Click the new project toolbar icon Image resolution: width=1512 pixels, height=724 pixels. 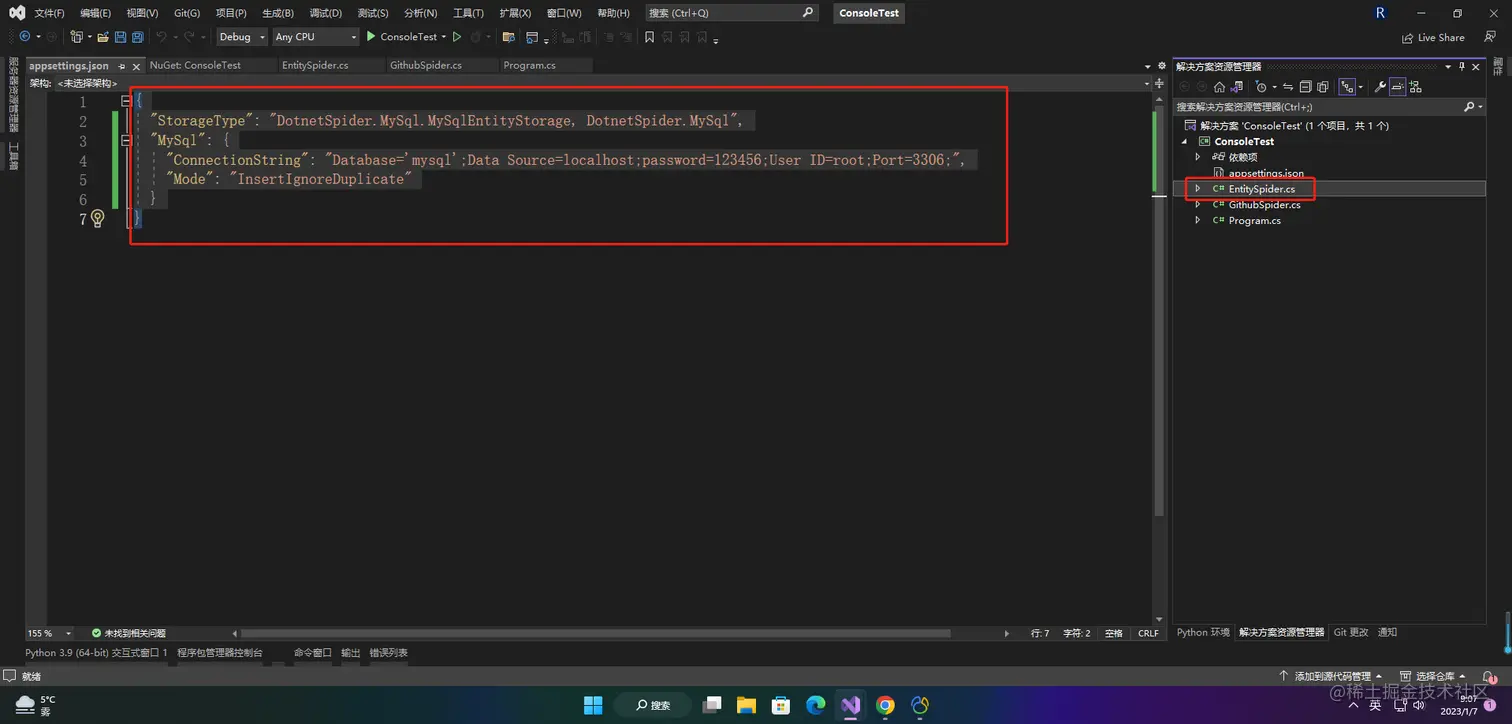[x=76, y=37]
